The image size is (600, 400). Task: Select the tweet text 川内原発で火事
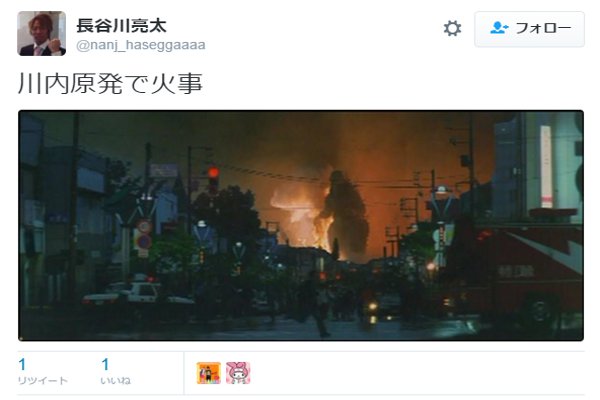110,83
